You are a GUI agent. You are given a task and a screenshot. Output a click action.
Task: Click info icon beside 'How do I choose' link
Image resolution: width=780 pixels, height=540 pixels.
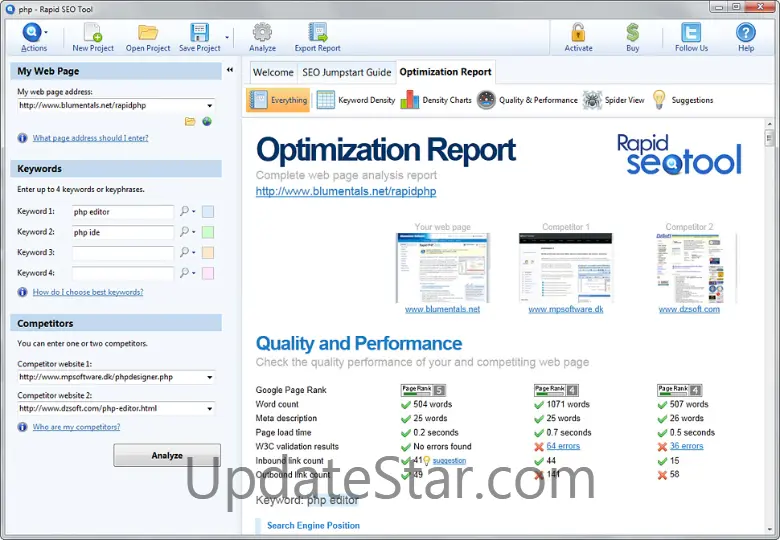22,292
